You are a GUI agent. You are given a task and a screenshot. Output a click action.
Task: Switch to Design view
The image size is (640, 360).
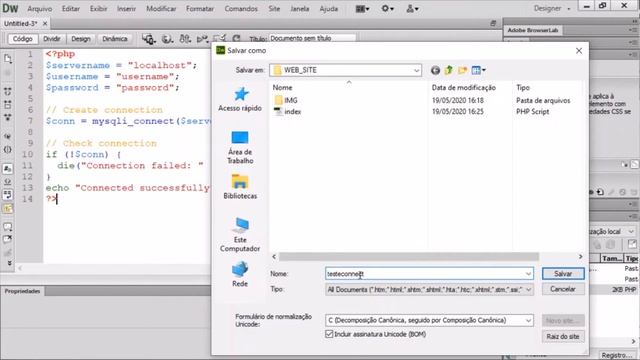(x=81, y=39)
